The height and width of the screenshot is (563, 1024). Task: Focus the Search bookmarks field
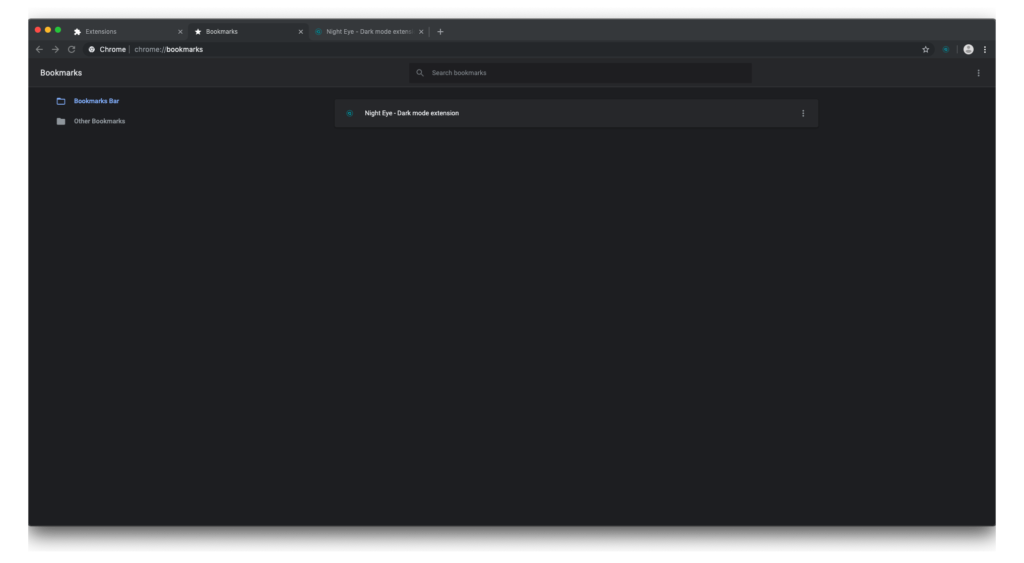click(x=581, y=73)
